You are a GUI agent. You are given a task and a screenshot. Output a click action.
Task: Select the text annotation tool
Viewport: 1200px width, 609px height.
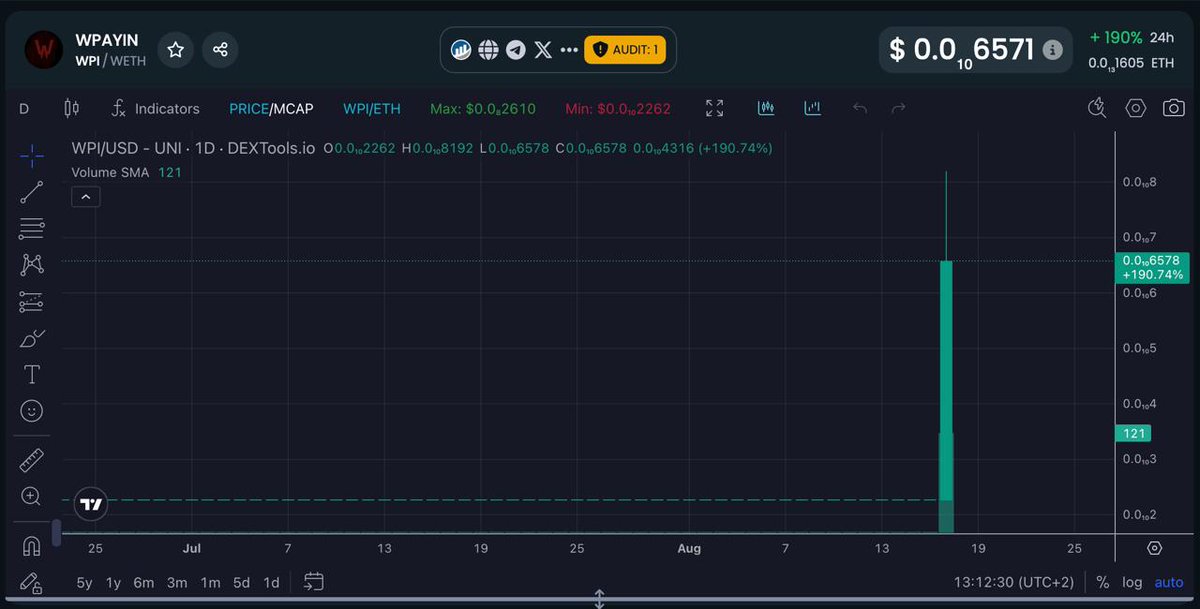click(x=31, y=375)
